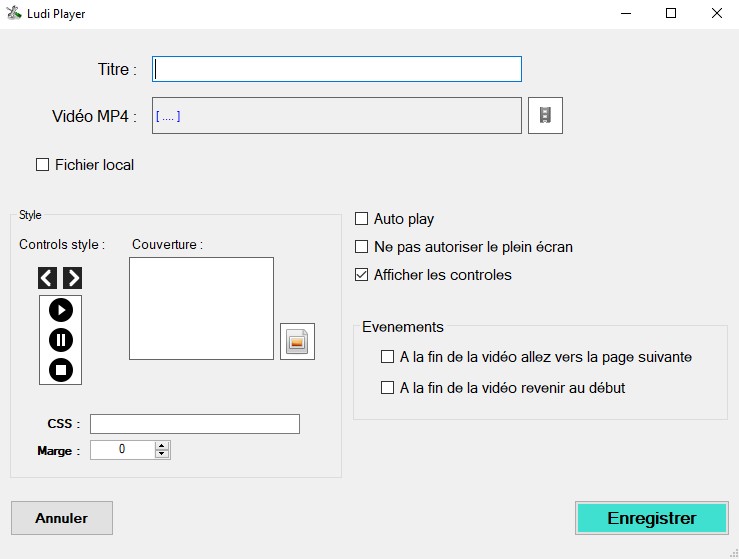Viewport: 739px width, 559px height.
Task: Decrease Marge value with down arrow
Action: (162, 454)
